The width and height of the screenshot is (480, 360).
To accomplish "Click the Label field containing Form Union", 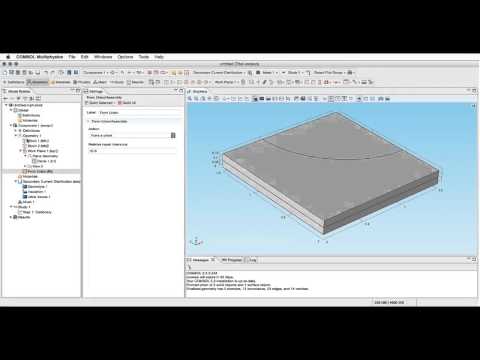I will (140, 113).
